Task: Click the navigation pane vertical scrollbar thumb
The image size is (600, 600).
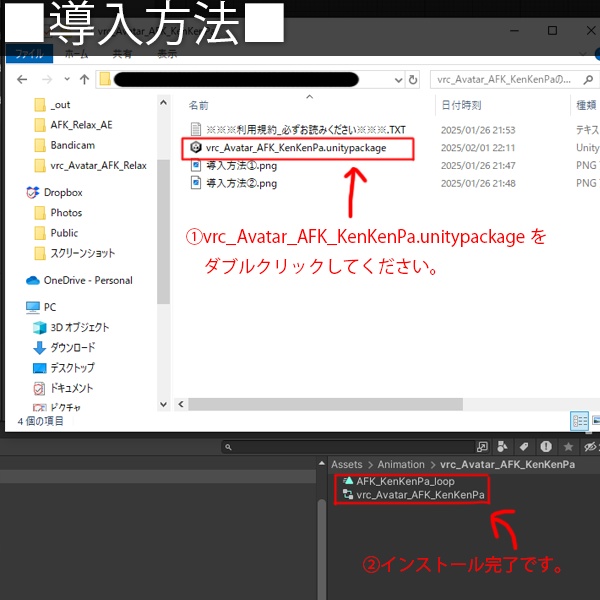Action: 163,232
